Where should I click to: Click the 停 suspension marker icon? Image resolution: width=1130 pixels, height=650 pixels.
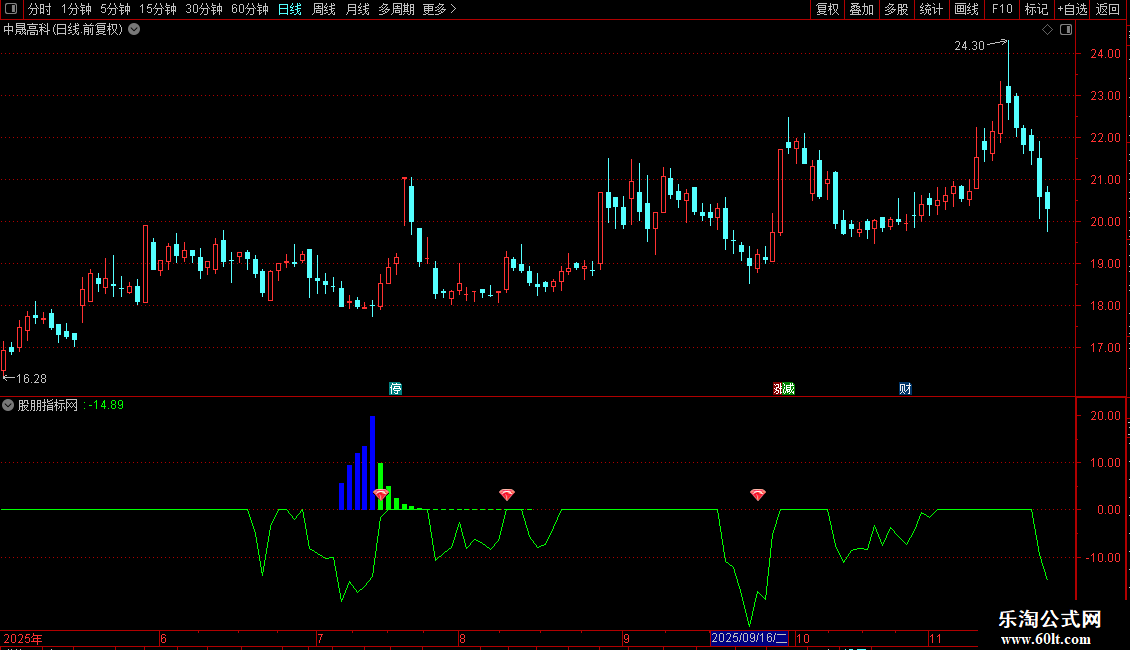coord(396,388)
